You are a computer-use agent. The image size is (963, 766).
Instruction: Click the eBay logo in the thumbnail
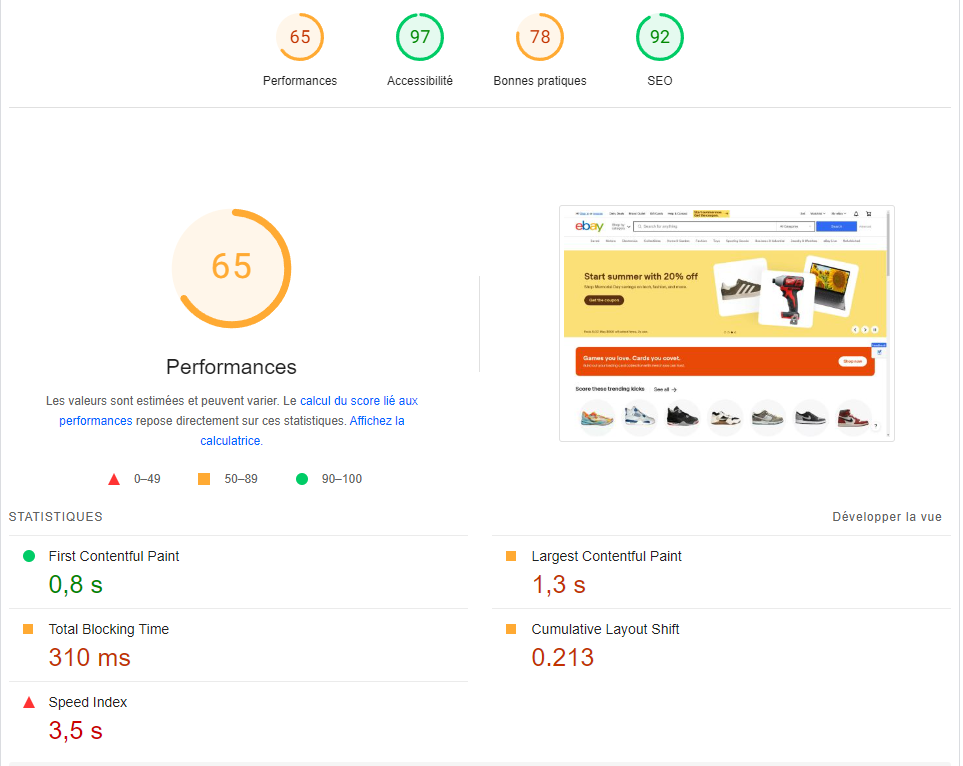pos(590,226)
